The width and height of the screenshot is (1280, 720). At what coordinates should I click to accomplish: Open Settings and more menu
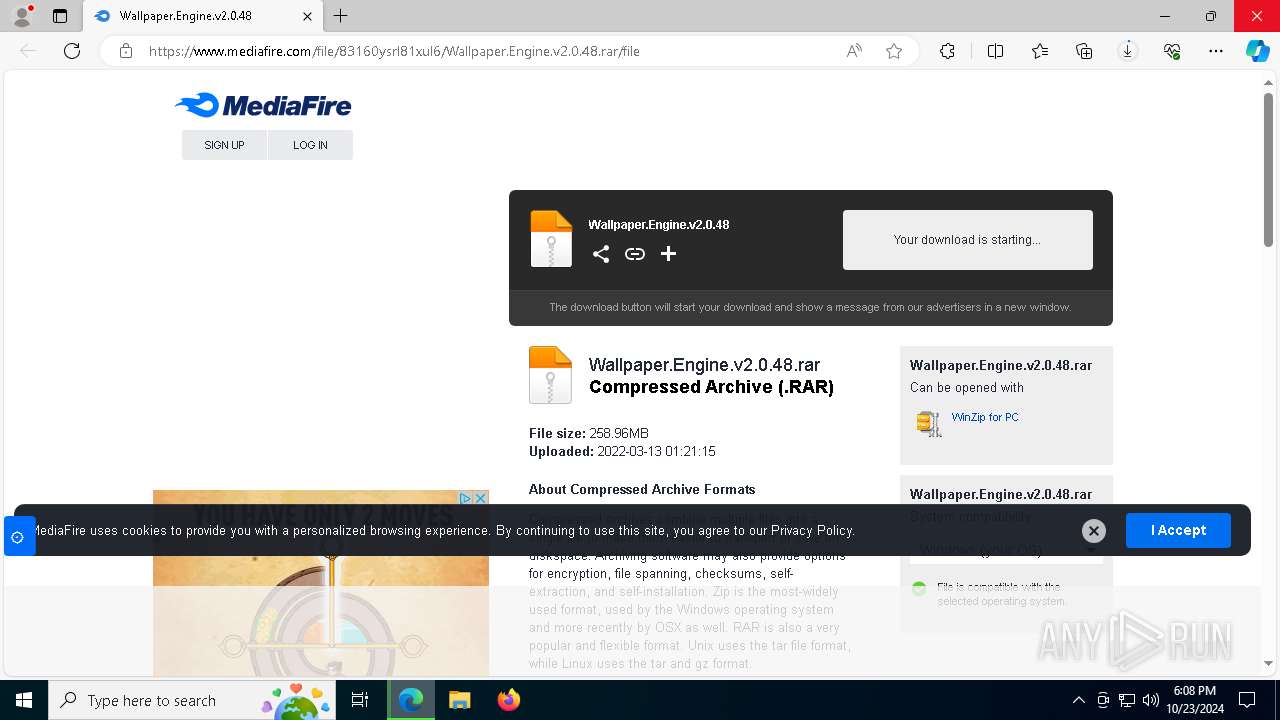(x=1216, y=51)
